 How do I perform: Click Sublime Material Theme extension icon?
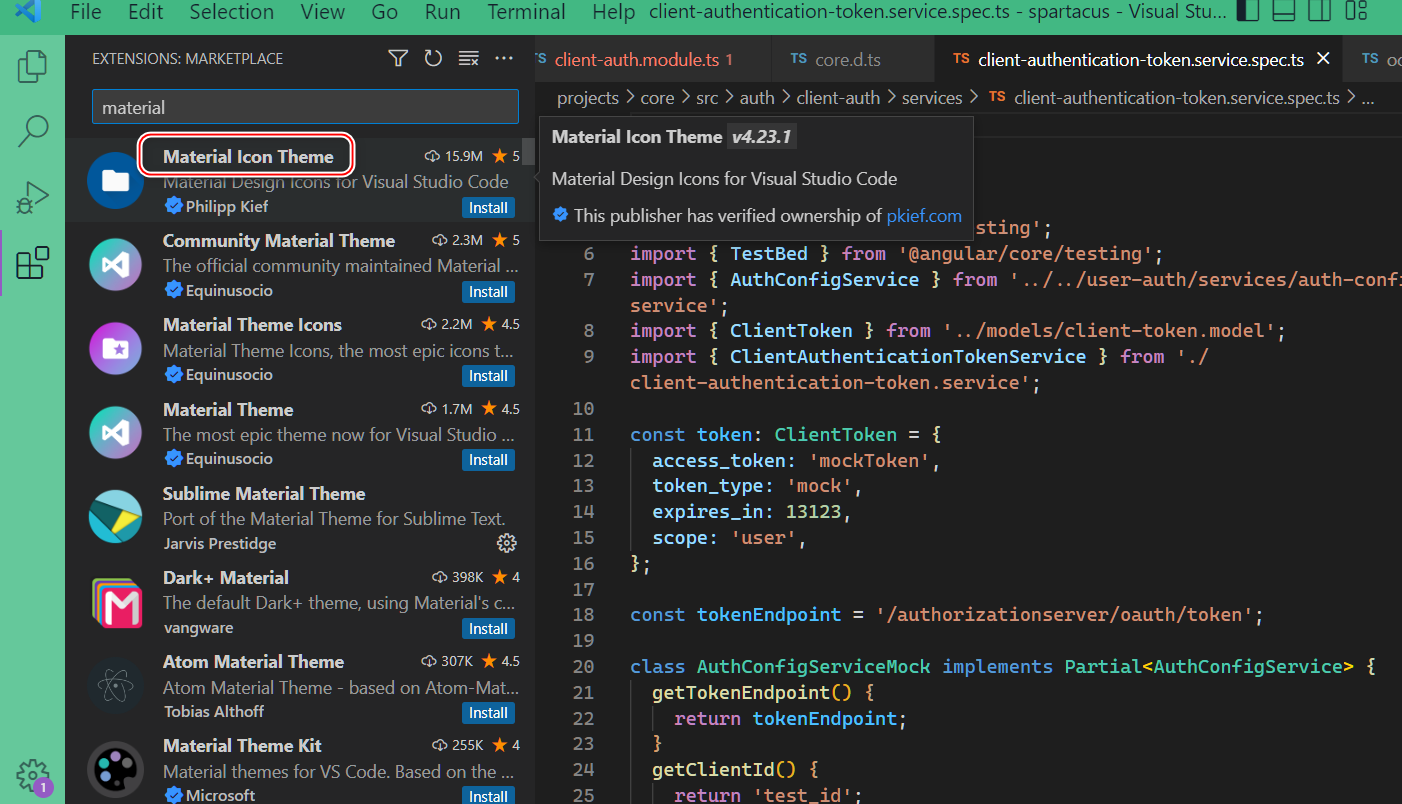pyautogui.click(x=115, y=517)
